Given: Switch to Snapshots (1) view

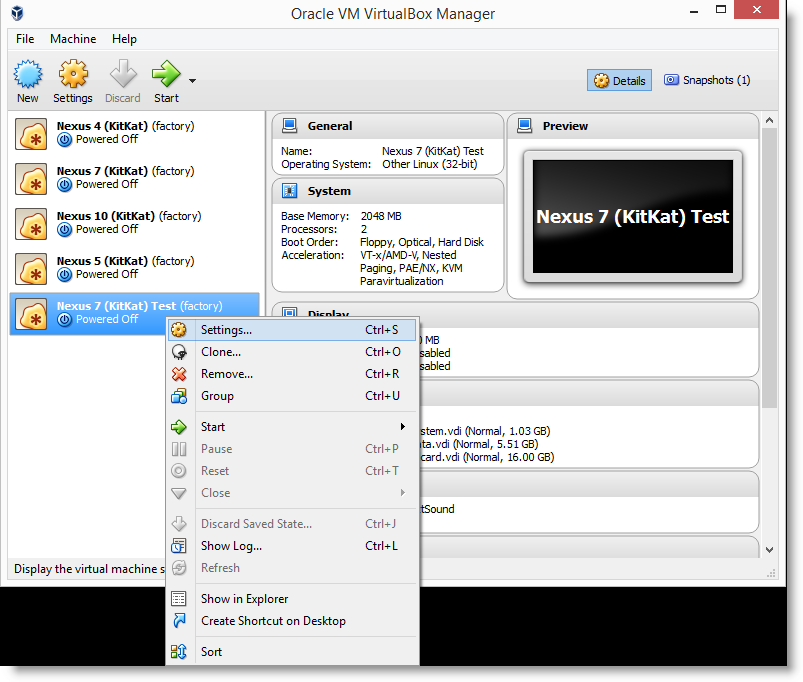Looking at the screenshot, I should [707, 80].
